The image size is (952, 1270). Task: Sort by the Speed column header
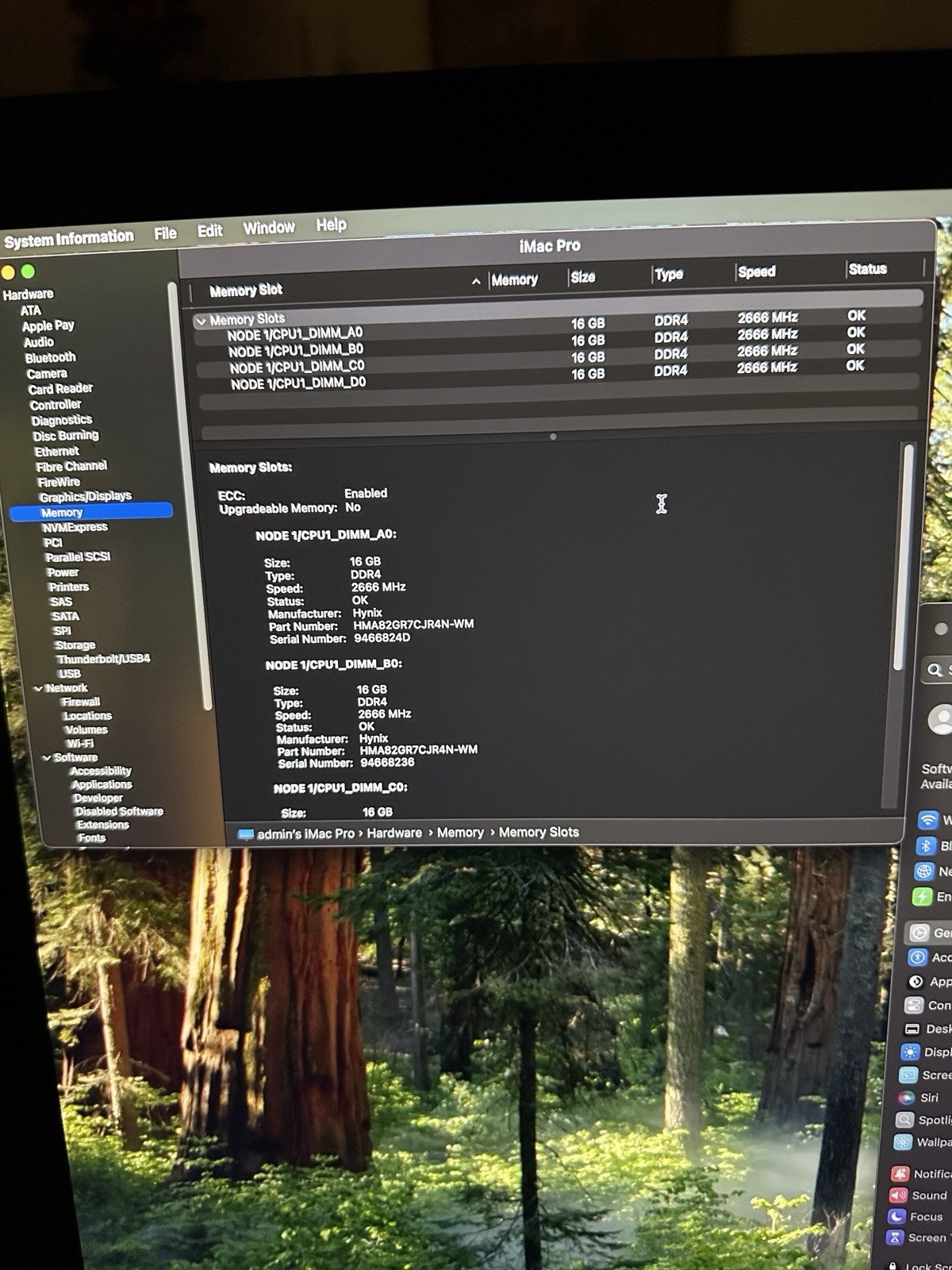pyautogui.click(x=756, y=271)
